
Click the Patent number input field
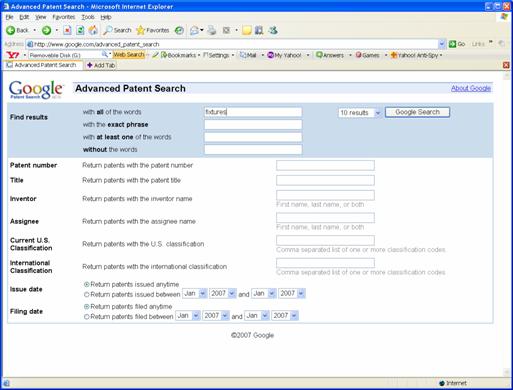(x=325, y=165)
